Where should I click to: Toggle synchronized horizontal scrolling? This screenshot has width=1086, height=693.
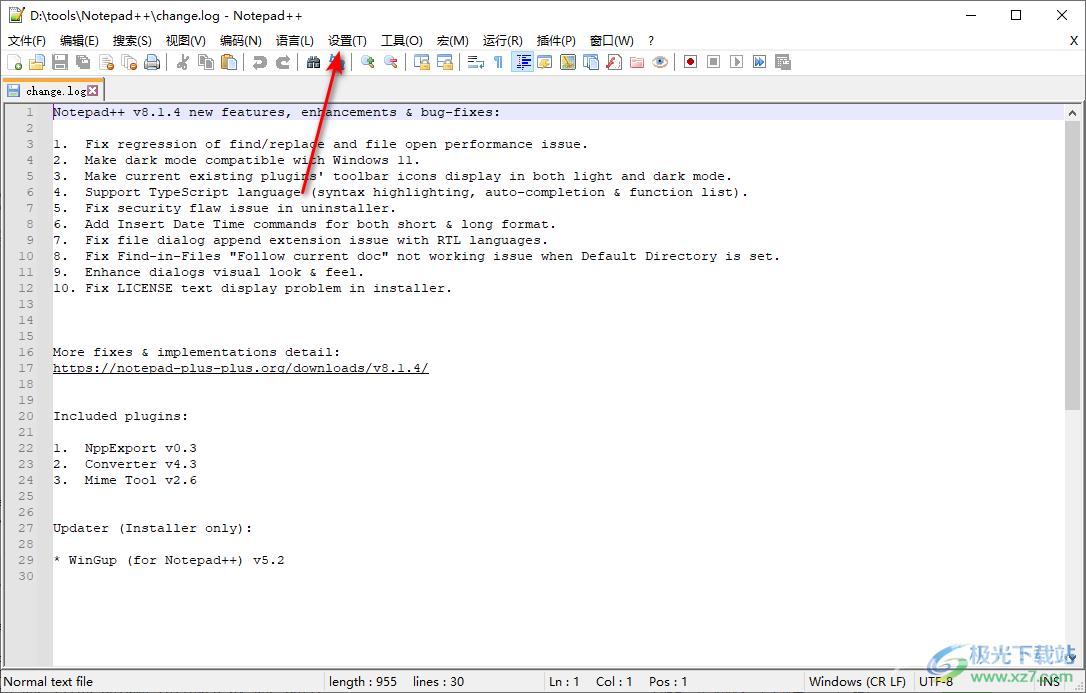[445, 62]
